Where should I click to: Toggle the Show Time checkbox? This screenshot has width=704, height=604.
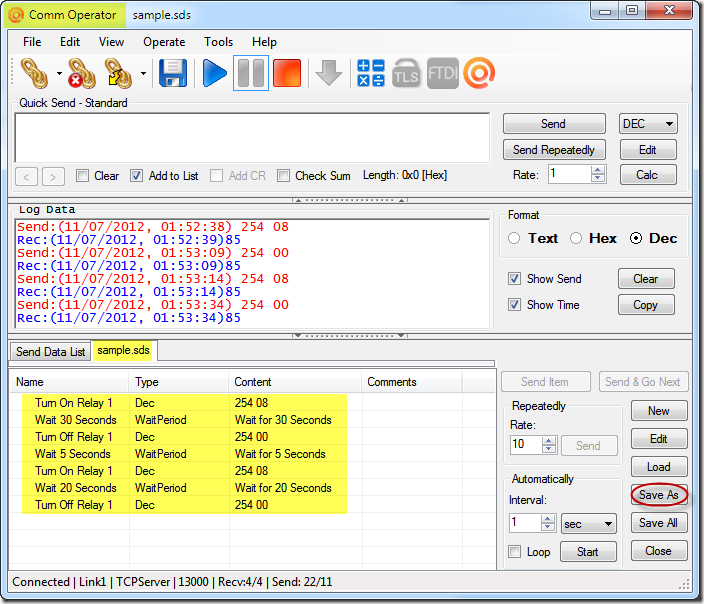pos(515,304)
